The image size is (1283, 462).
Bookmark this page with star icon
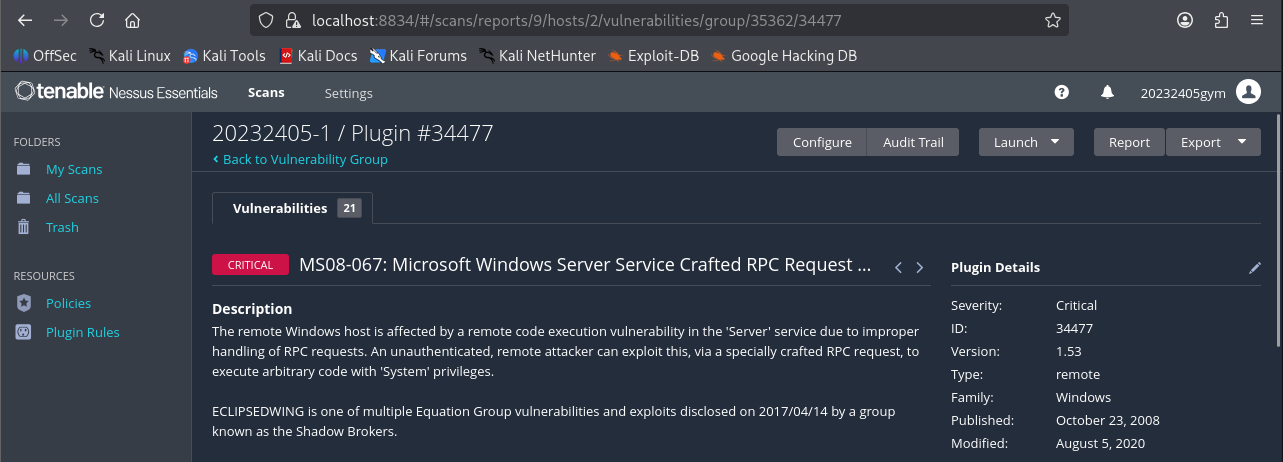coord(1053,20)
